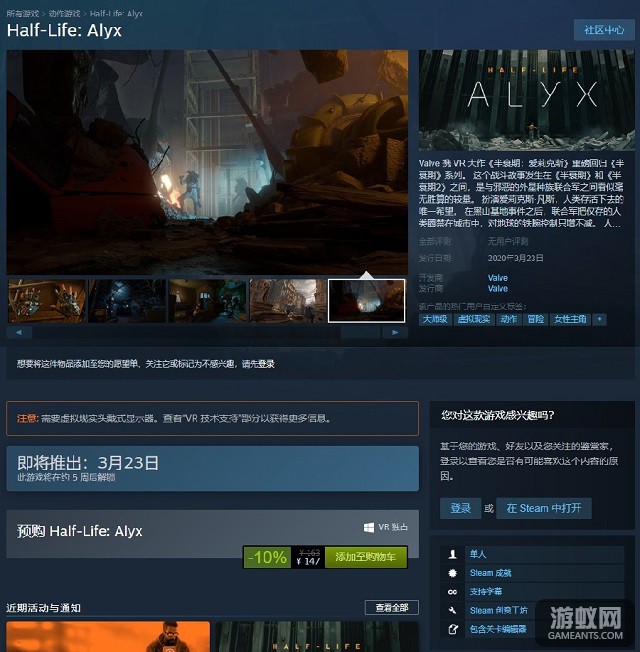Click the single-player person icon
Viewport: 640px width, 652px height.
[452, 554]
